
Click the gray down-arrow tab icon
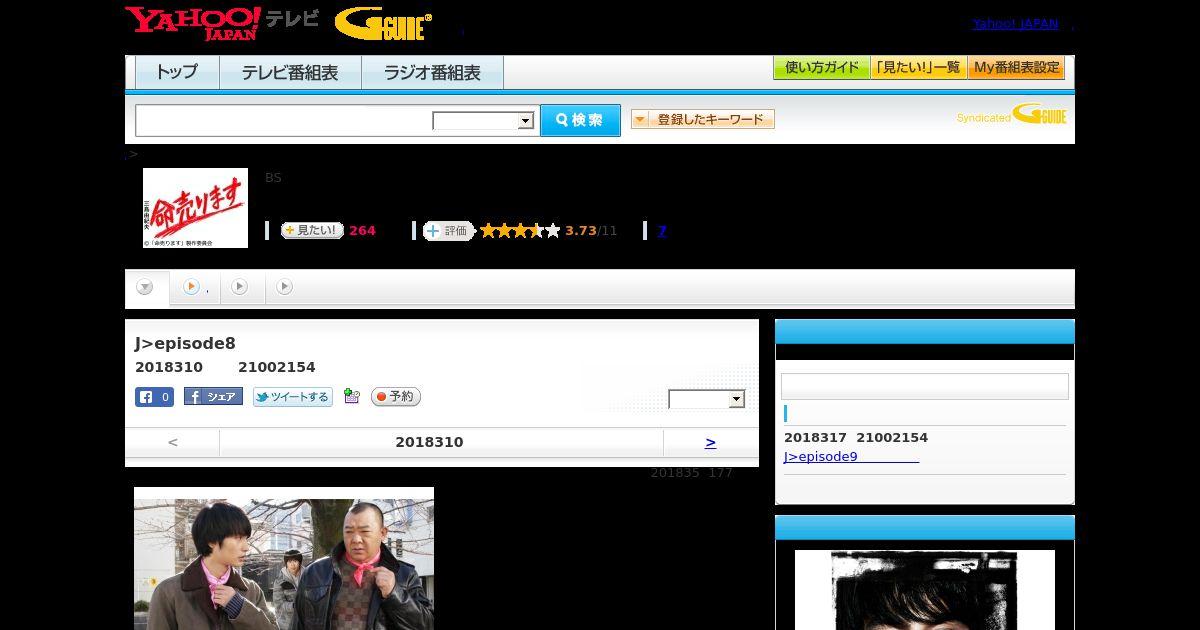145,287
